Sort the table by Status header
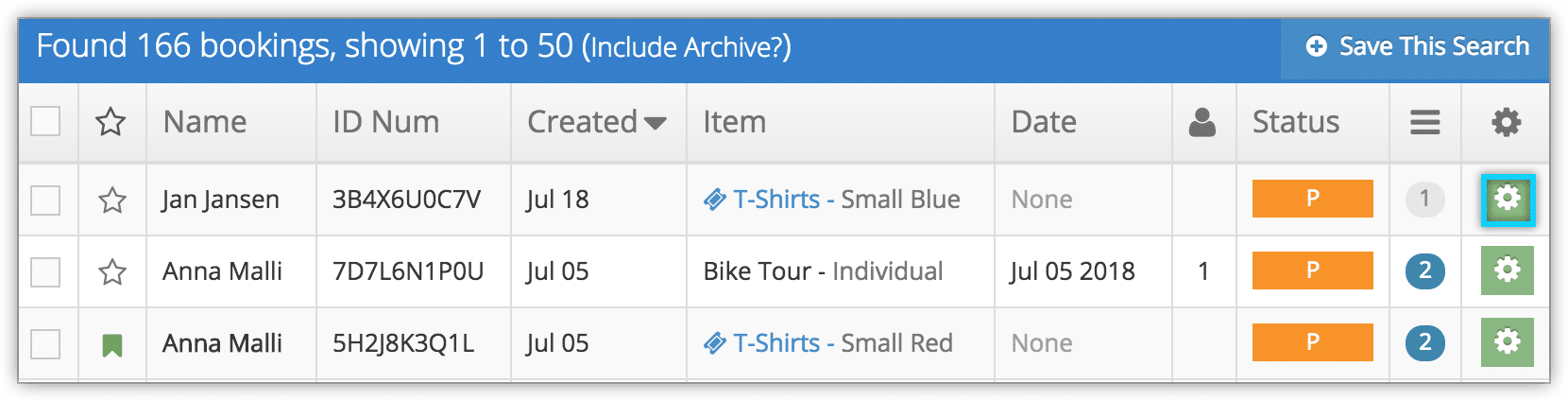The image size is (1568, 401). coord(1296,122)
